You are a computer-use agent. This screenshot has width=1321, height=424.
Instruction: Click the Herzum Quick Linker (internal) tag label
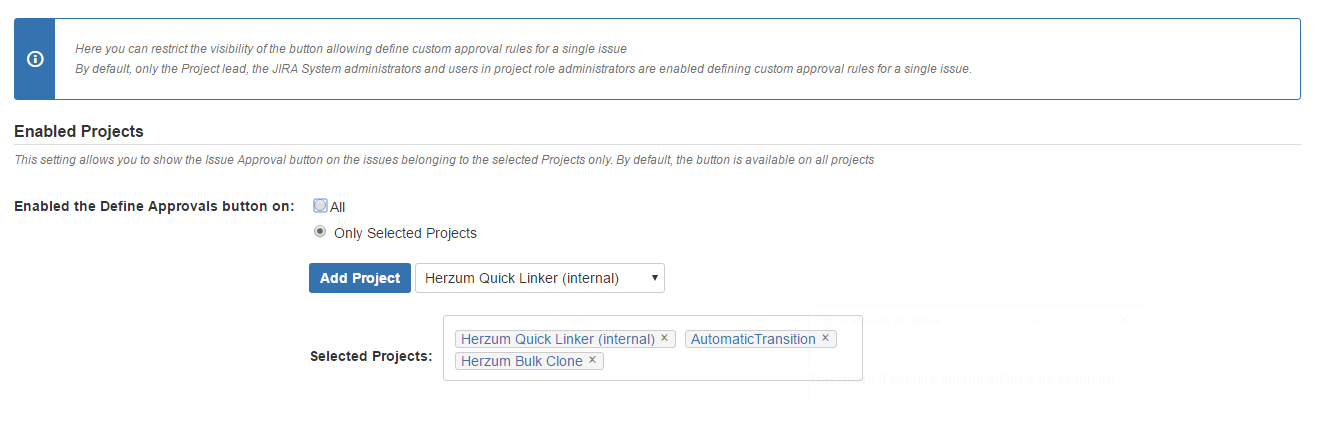(x=557, y=339)
